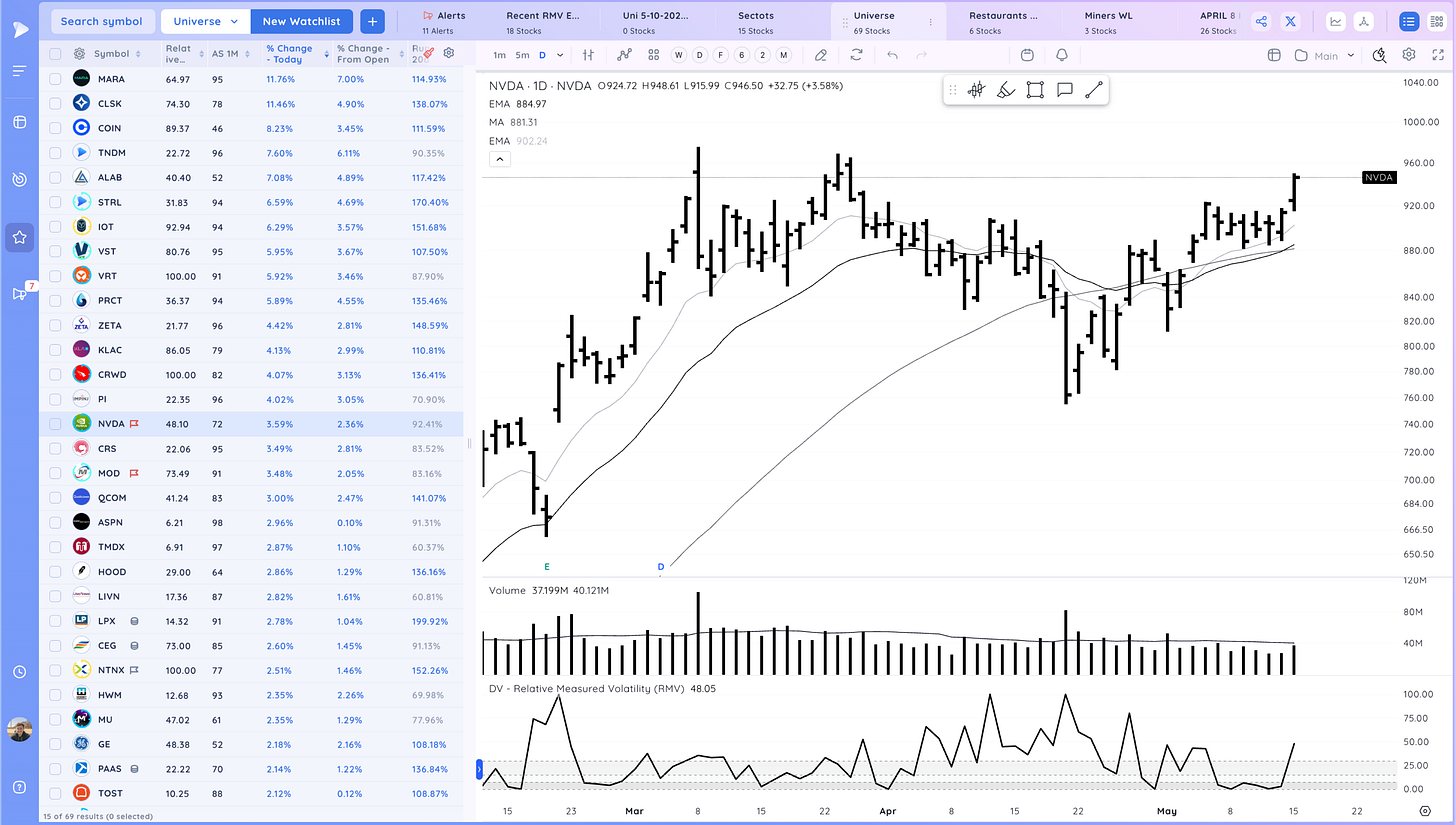The image size is (1456, 825).
Task: Open the left sidebar hamburger menu
Action: (19, 70)
